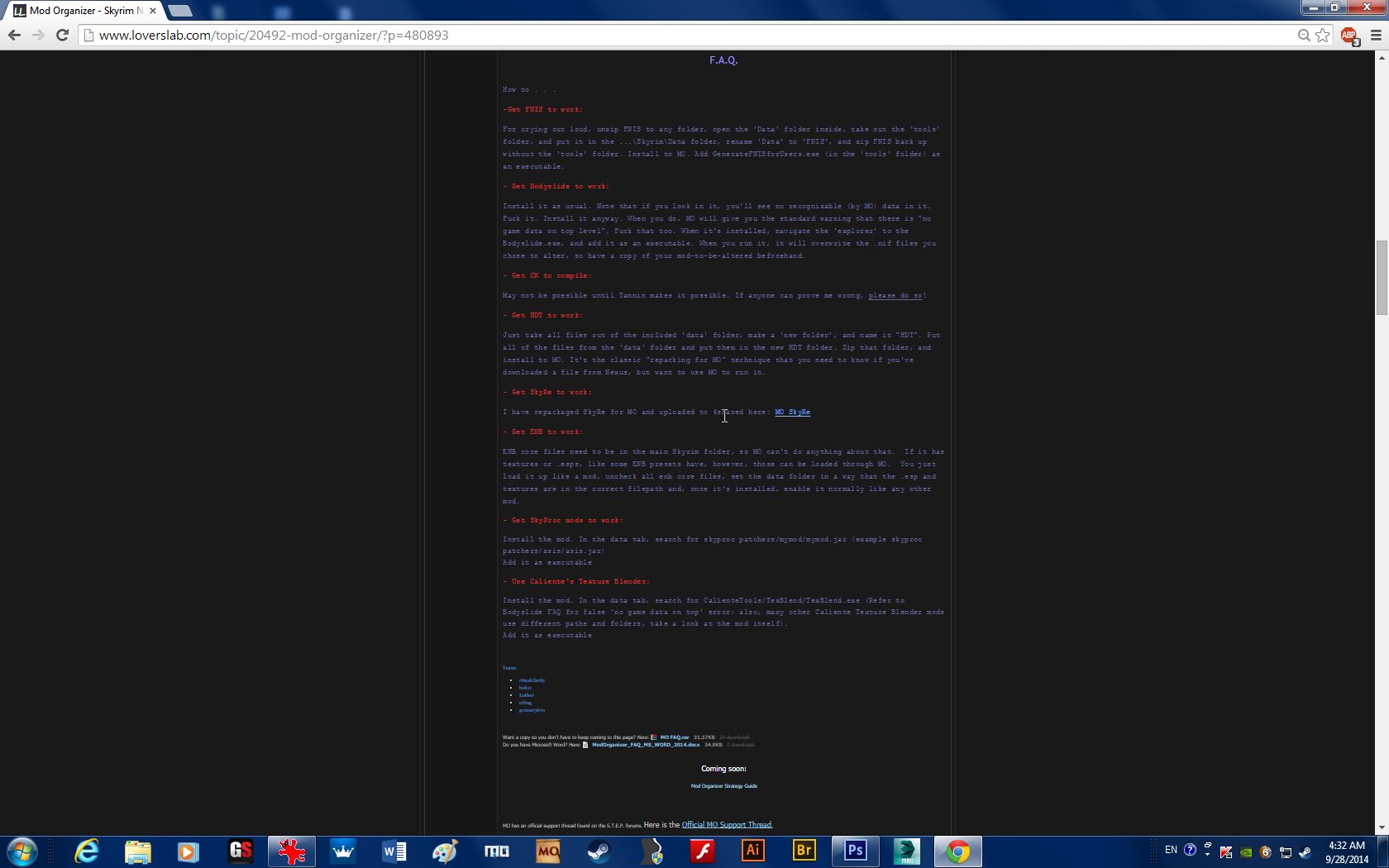This screenshot has width=1389, height=868.
Task: Open Adobe Illustrator from the taskbar
Action: (752, 851)
